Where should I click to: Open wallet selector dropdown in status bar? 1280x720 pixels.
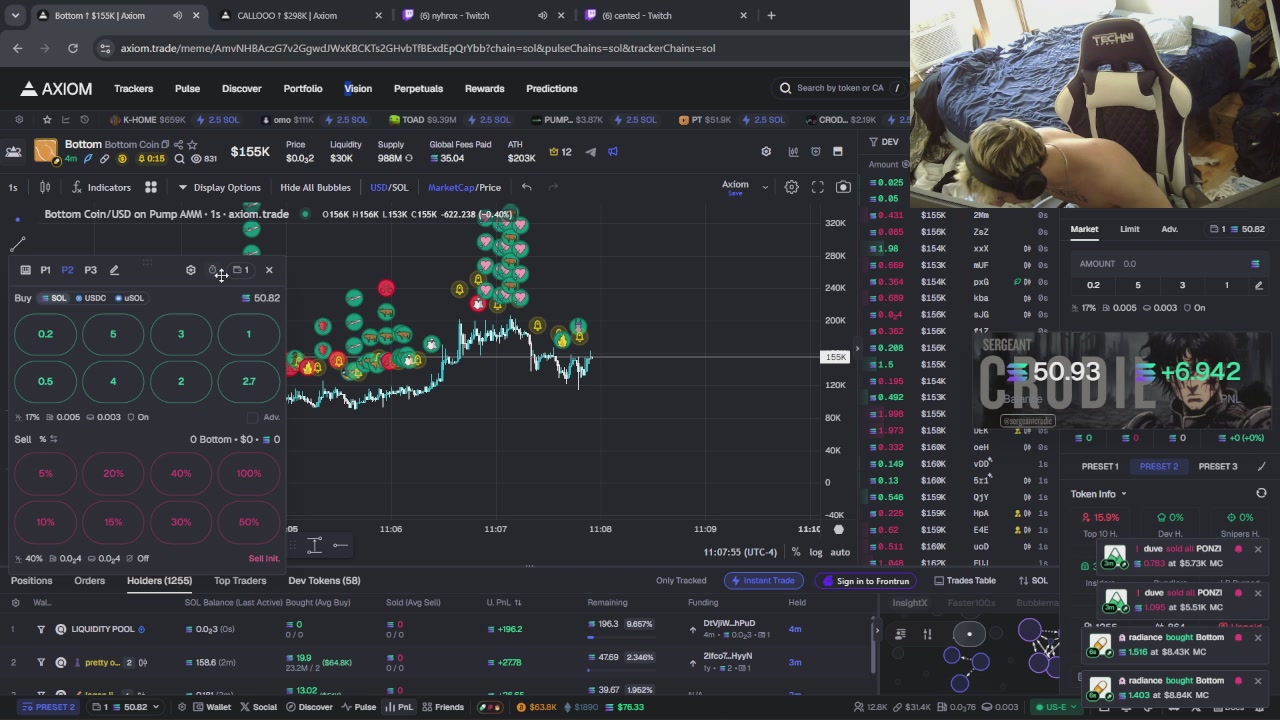coord(125,707)
